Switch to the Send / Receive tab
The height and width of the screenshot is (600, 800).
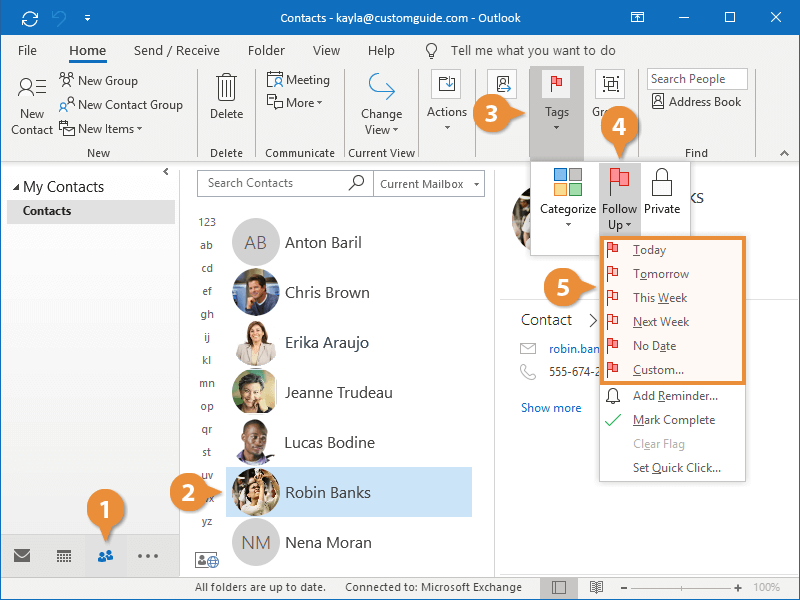pyautogui.click(x=177, y=51)
